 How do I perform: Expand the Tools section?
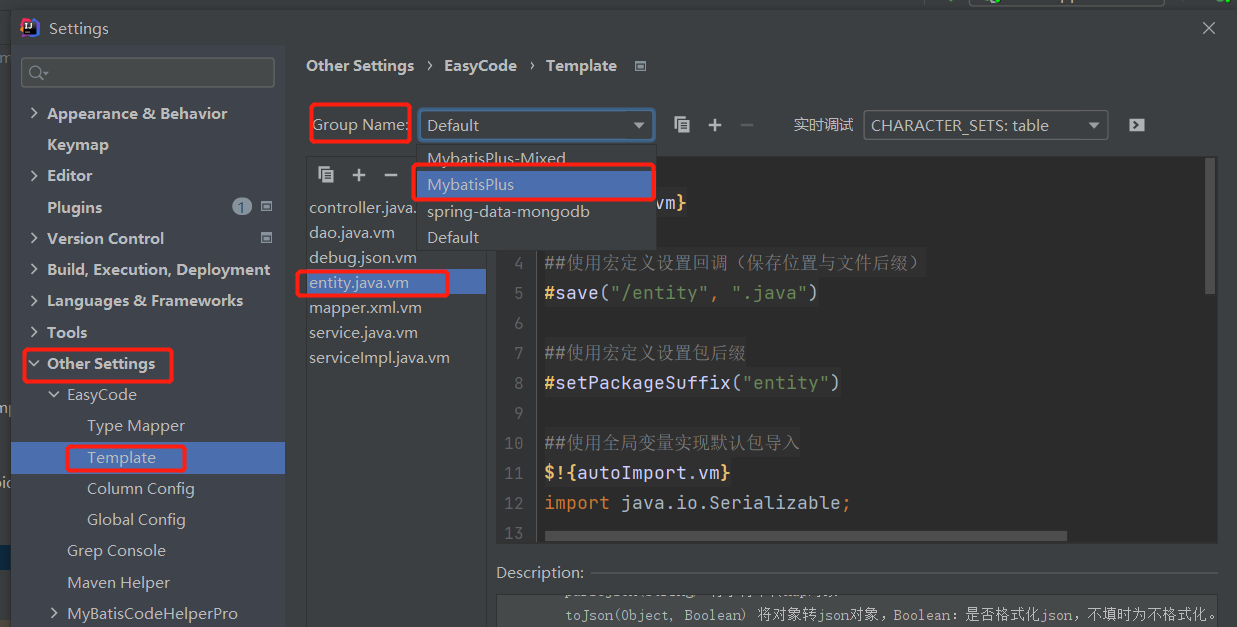[x=35, y=332]
